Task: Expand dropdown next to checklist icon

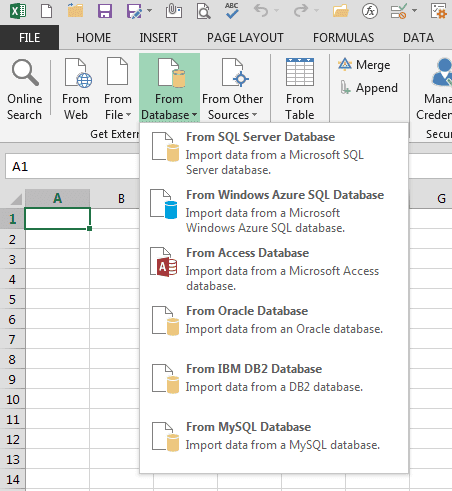Action: pyautogui.click(x=414, y=11)
